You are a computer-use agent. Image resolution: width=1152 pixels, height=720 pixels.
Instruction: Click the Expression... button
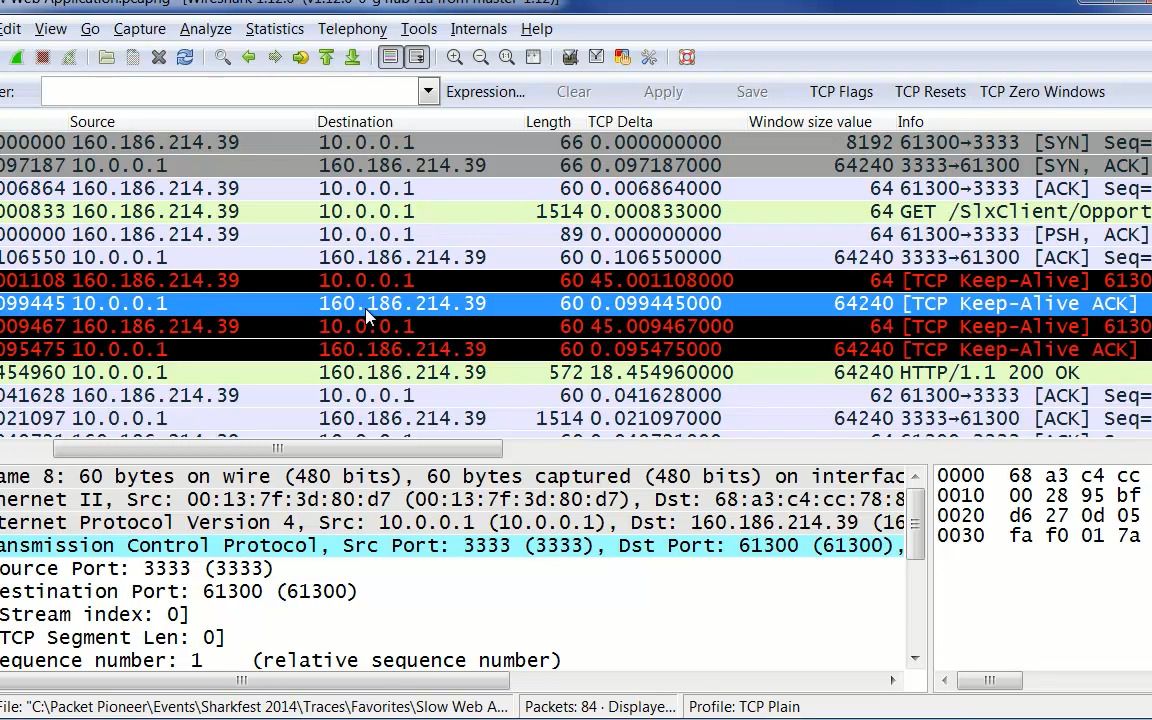486,92
